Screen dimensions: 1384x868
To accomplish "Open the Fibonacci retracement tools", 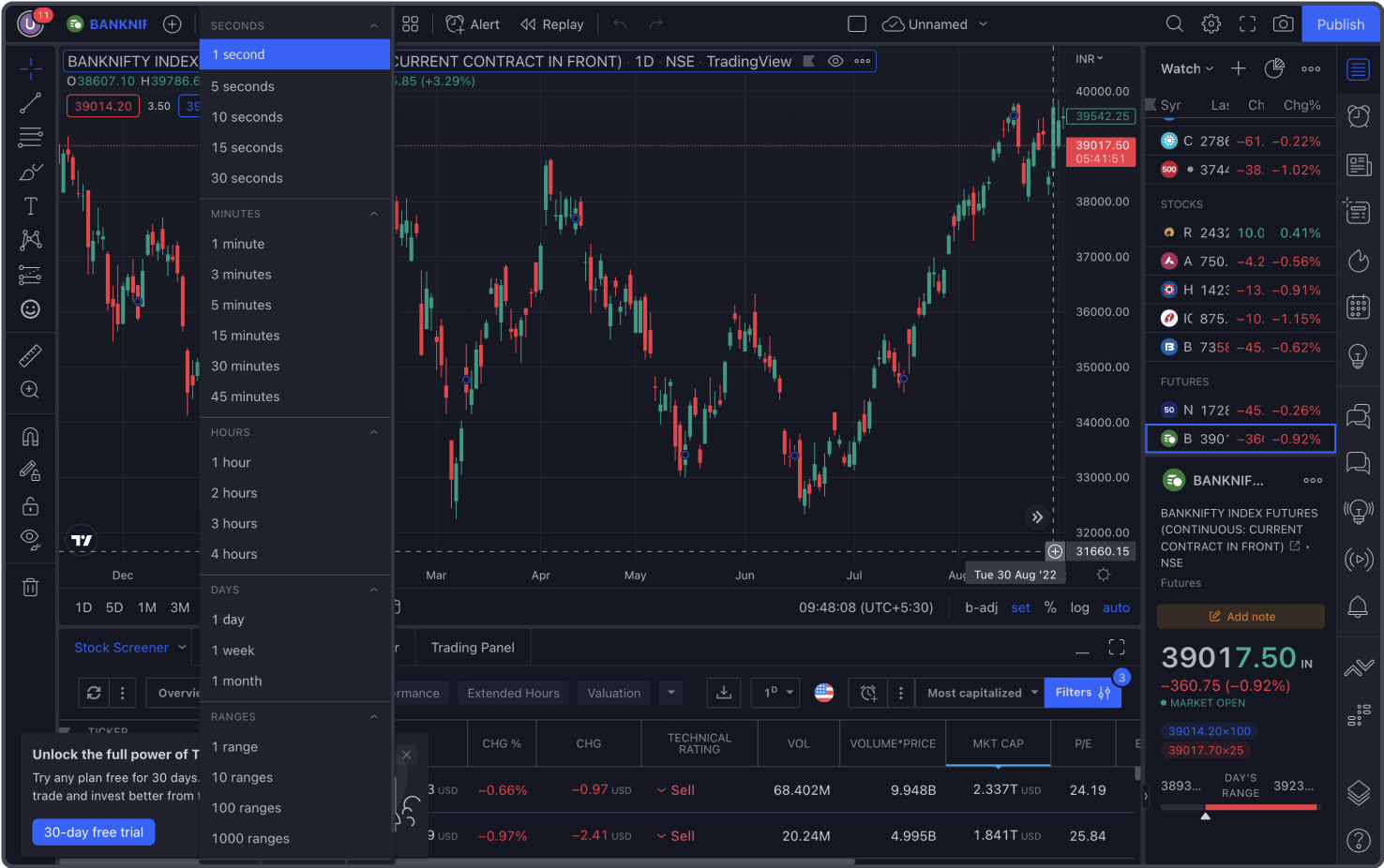I will [x=30, y=138].
